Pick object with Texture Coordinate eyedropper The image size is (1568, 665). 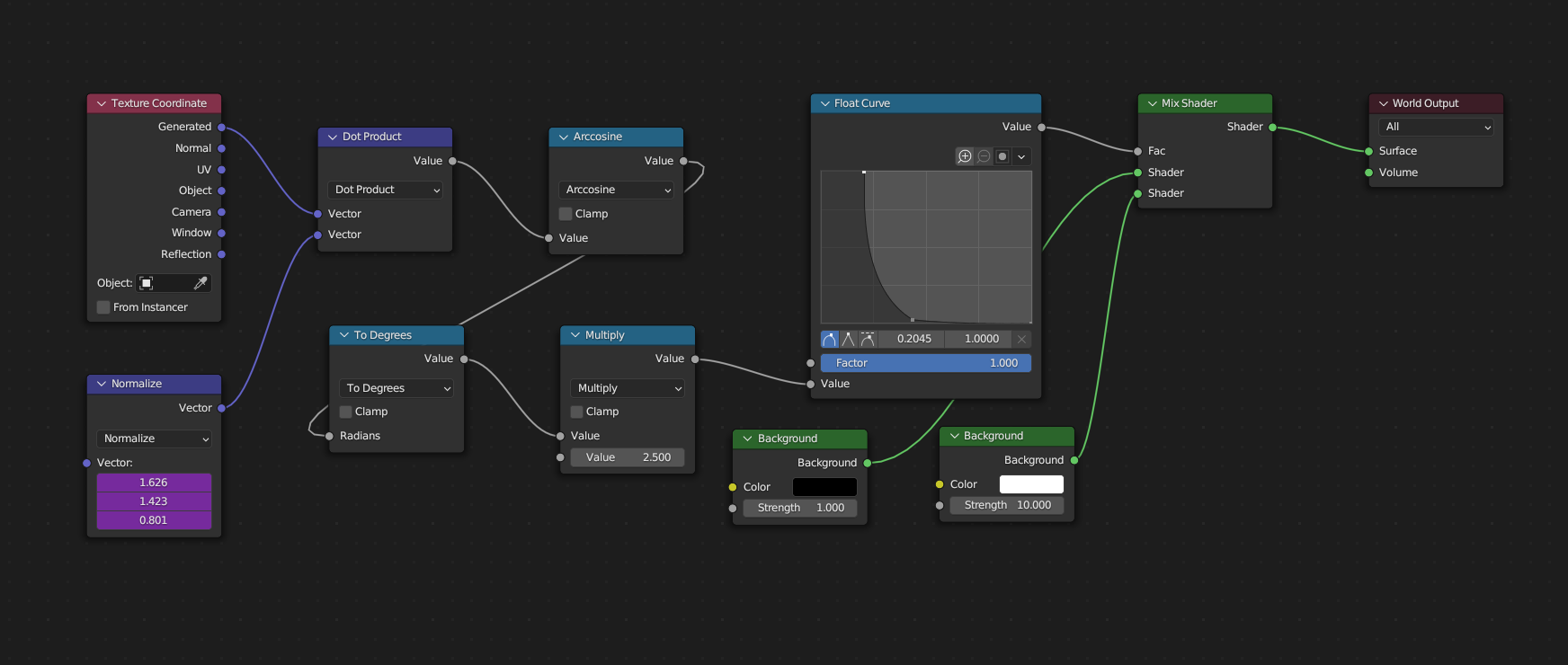200,283
